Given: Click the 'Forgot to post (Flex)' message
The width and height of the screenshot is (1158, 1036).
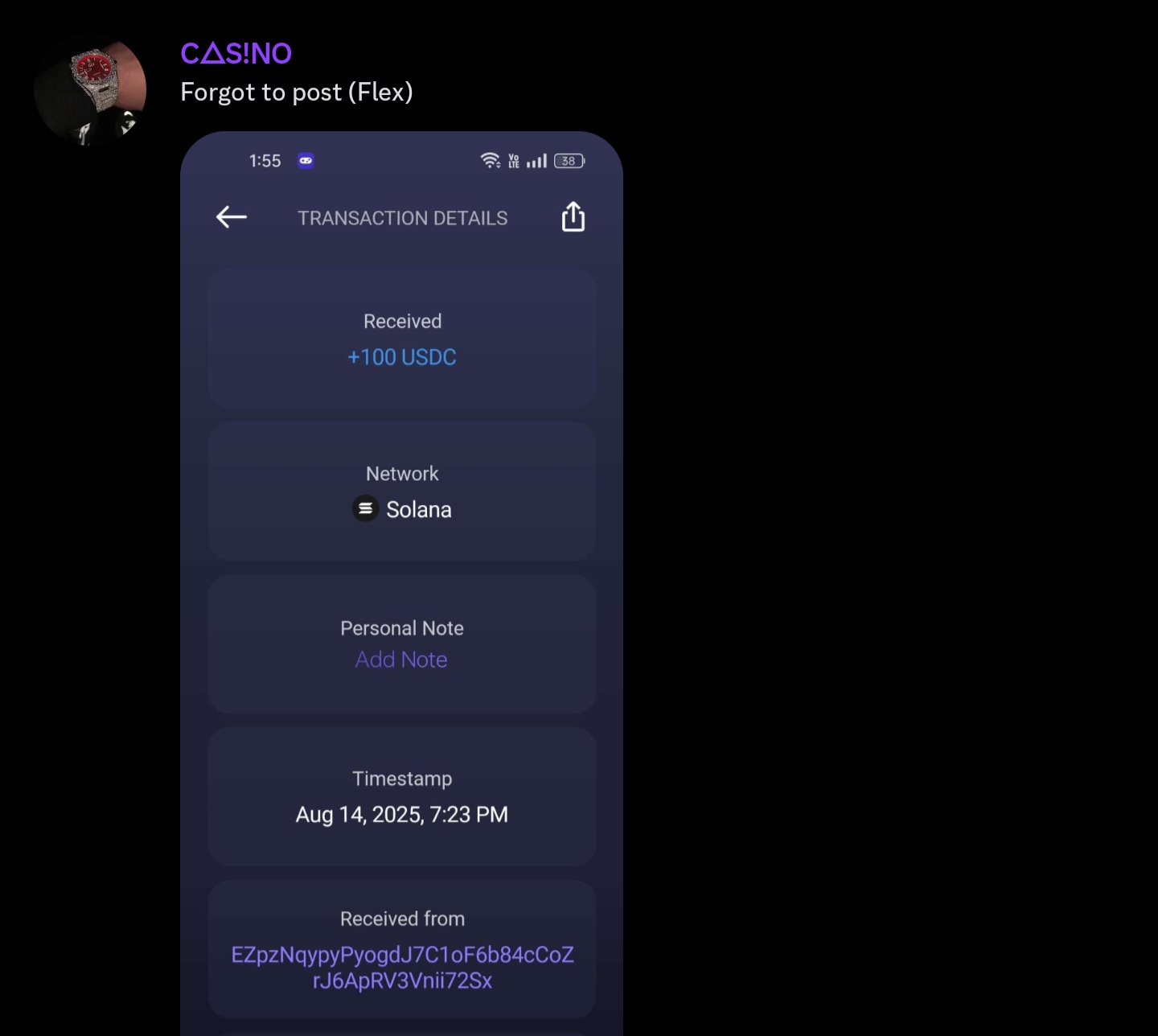Looking at the screenshot, I should (x=297, y=92).
